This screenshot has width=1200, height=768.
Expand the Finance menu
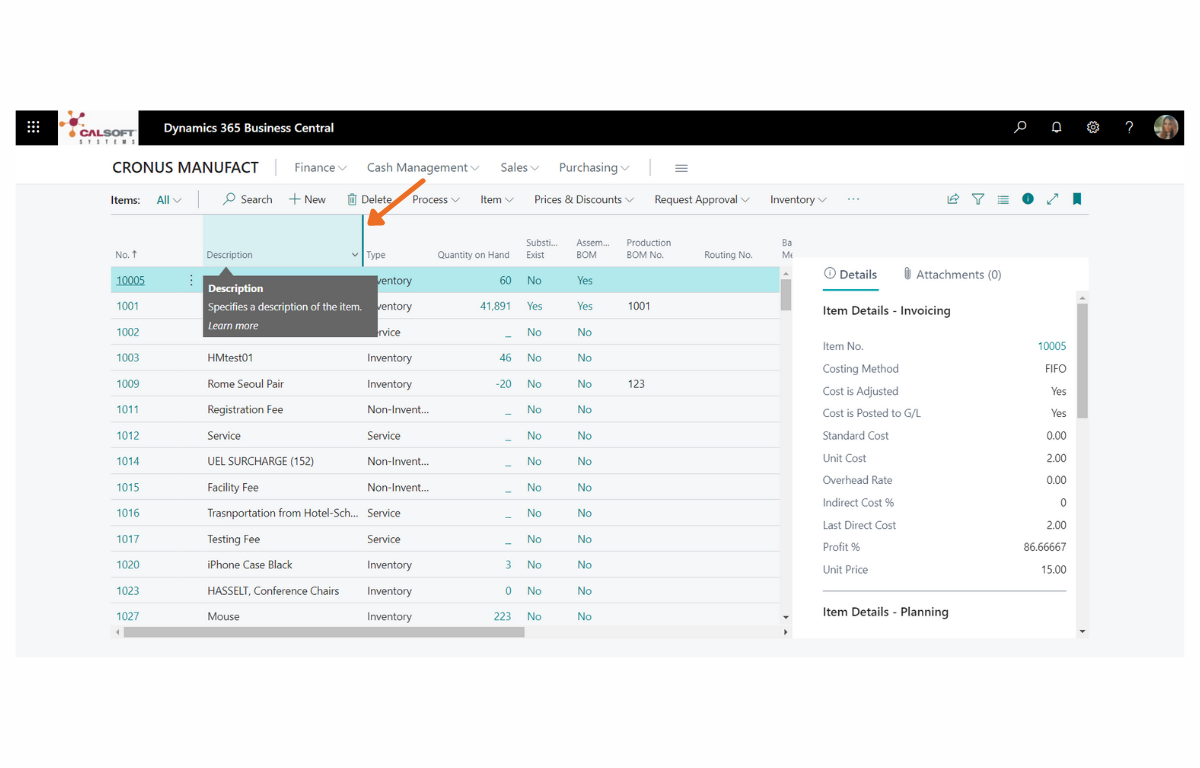pyautogui.click(x=320, y=168)
